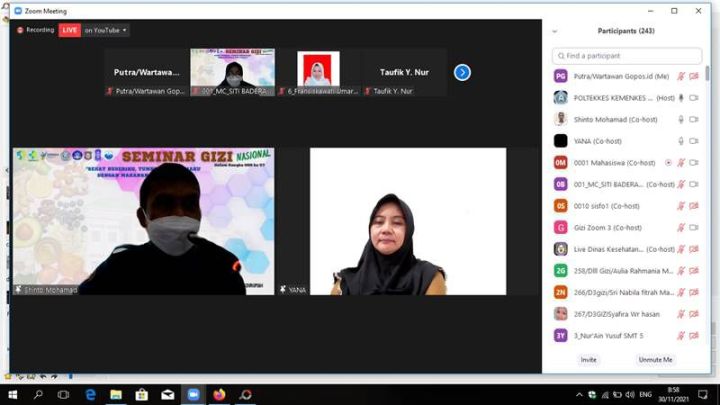This screenshot has height=405, width=720.
Task: Click the red LIVE badge
Action: click(69, 30)
